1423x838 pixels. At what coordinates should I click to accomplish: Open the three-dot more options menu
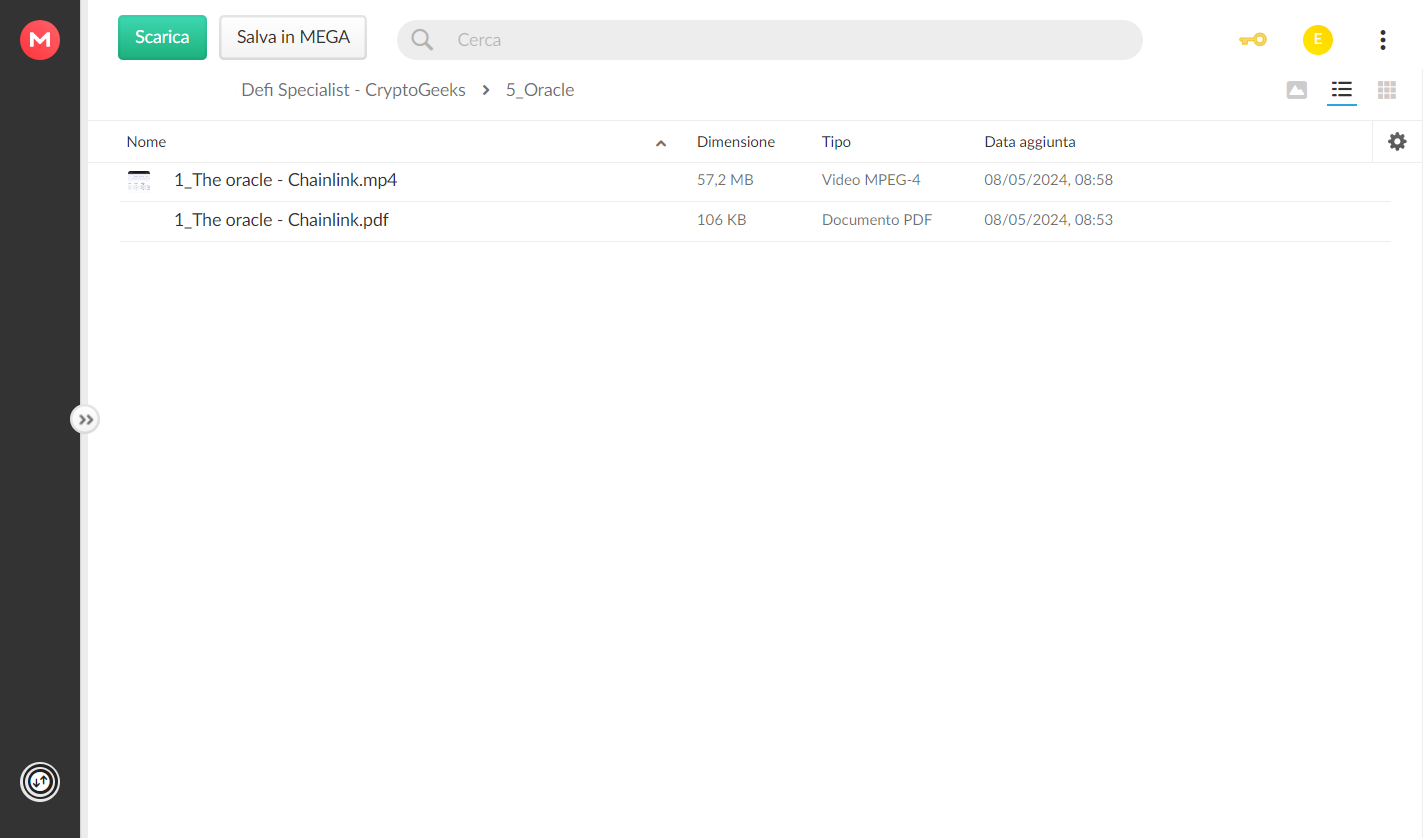(x=1383, y=40)
